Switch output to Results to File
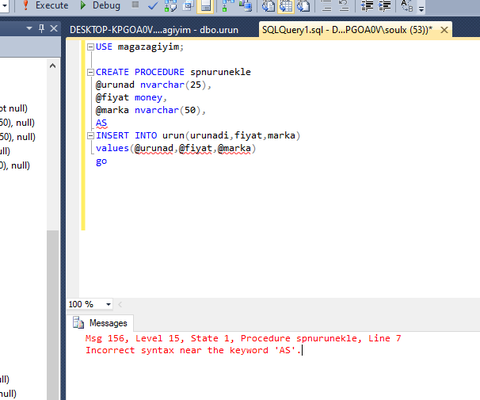The image size is (480, 400). coord(303,6)
